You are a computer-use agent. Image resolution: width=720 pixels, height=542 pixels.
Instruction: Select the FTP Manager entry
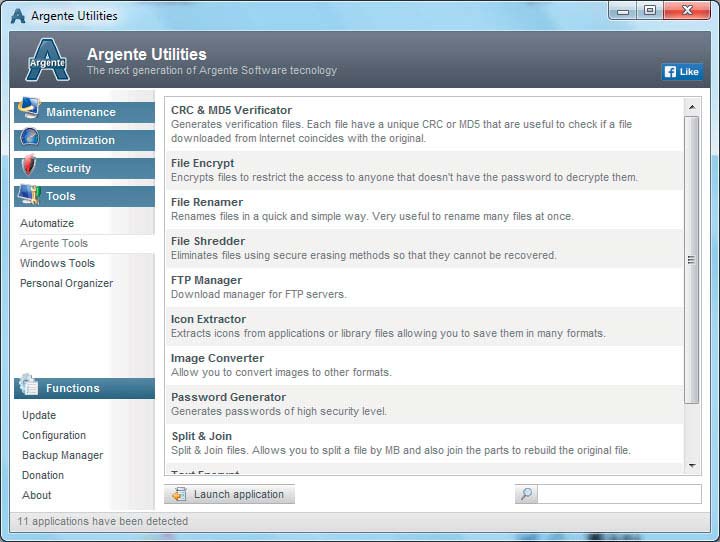(424, 288)
